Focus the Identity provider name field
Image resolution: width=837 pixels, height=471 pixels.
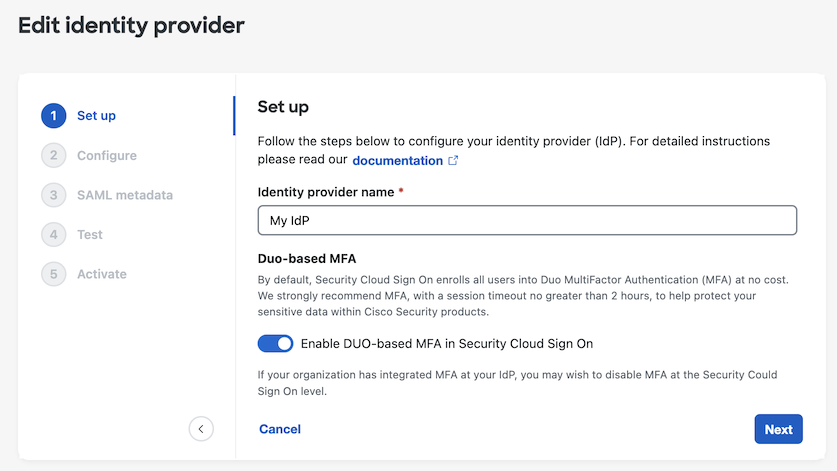527,220
